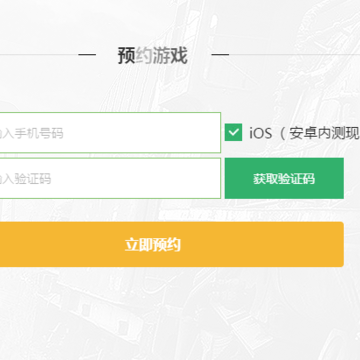The image size is (360, 360).
Task: Click the gray background image below 立即预约
Action: tap(180, 313)
